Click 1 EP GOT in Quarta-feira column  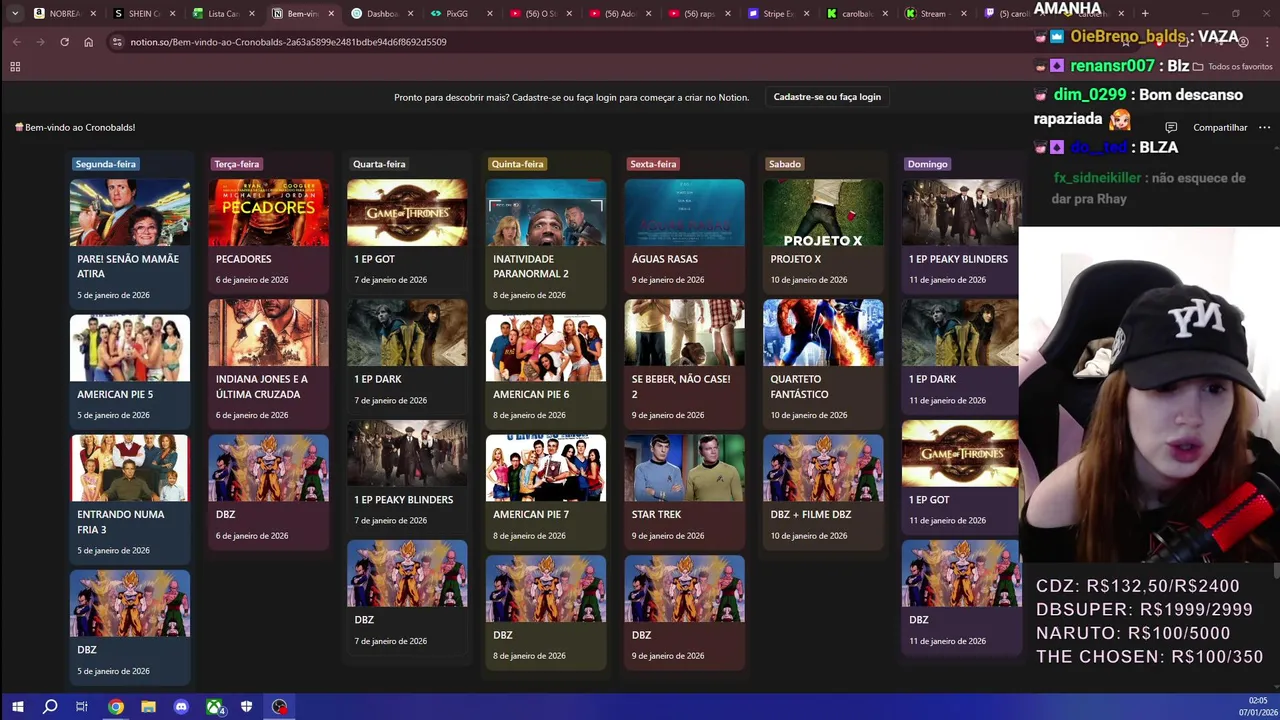374,259
